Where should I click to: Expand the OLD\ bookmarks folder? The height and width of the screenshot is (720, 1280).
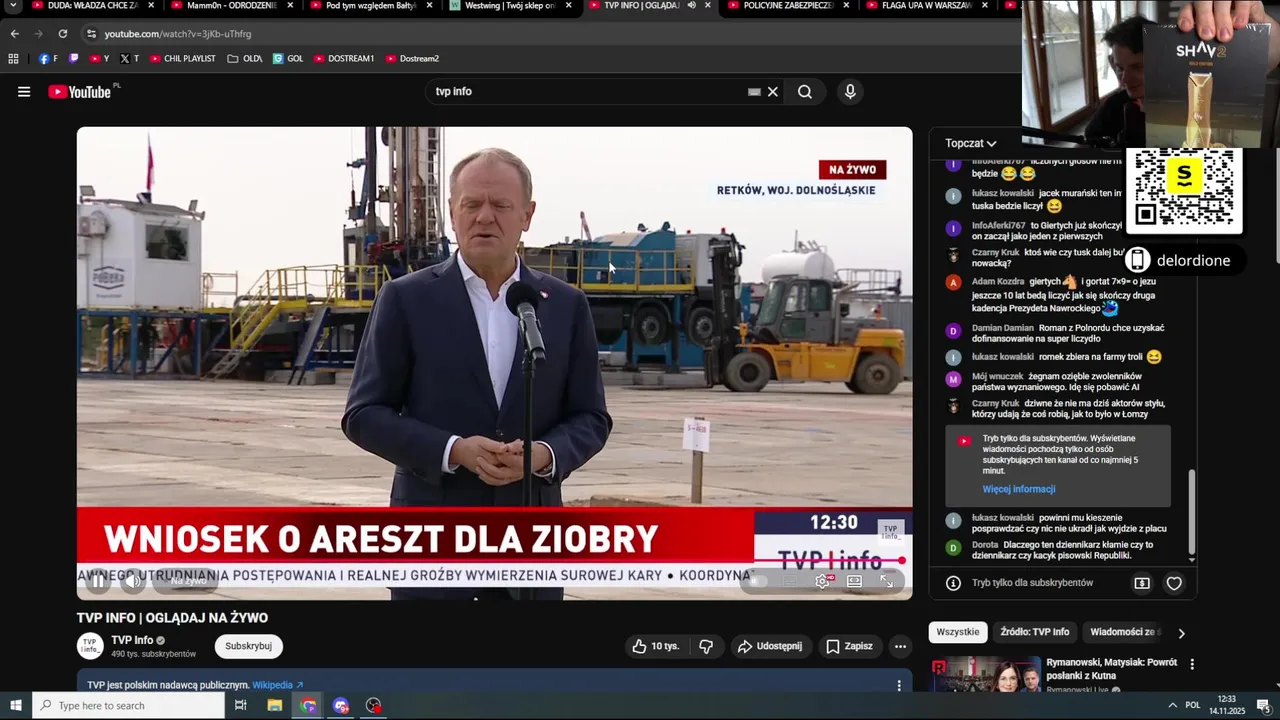coord(245,59)
